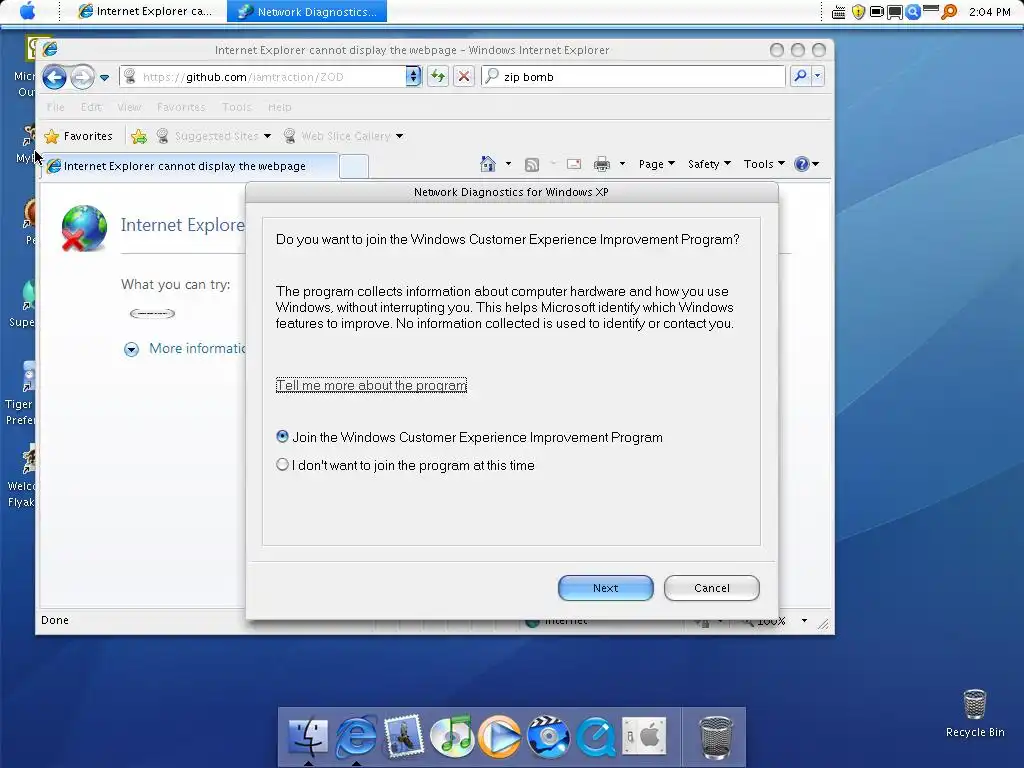Open the search provider dropdown arrow
The image size is (1024, 768).
pos(817,76)
